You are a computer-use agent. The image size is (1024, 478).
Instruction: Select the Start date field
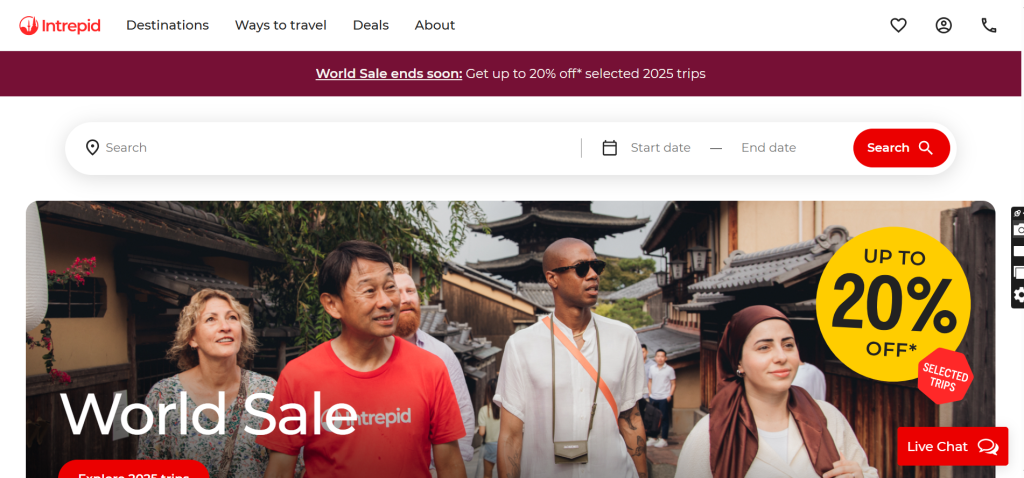(x=660, y=148)
